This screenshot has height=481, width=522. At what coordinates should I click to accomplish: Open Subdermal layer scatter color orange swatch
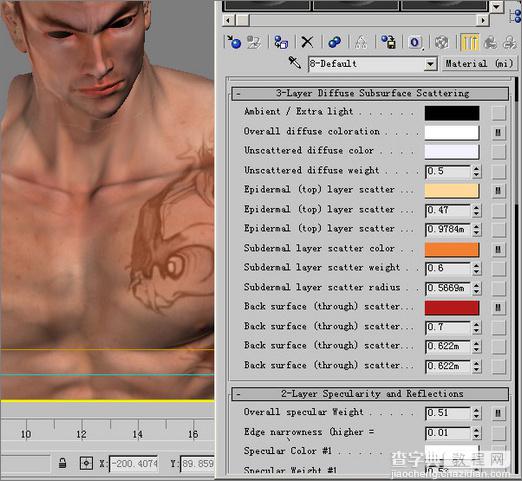click(x=452, y=249)
